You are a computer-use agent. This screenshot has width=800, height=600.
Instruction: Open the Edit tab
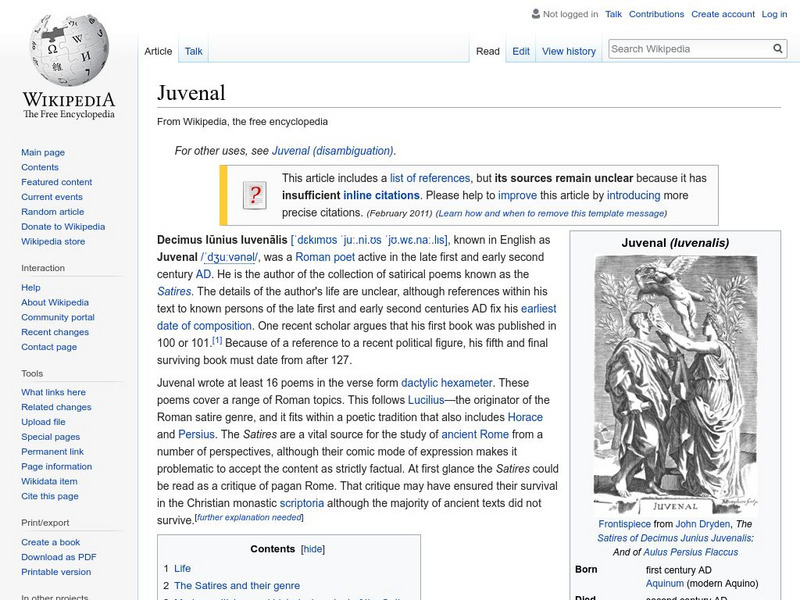(521, 52)
